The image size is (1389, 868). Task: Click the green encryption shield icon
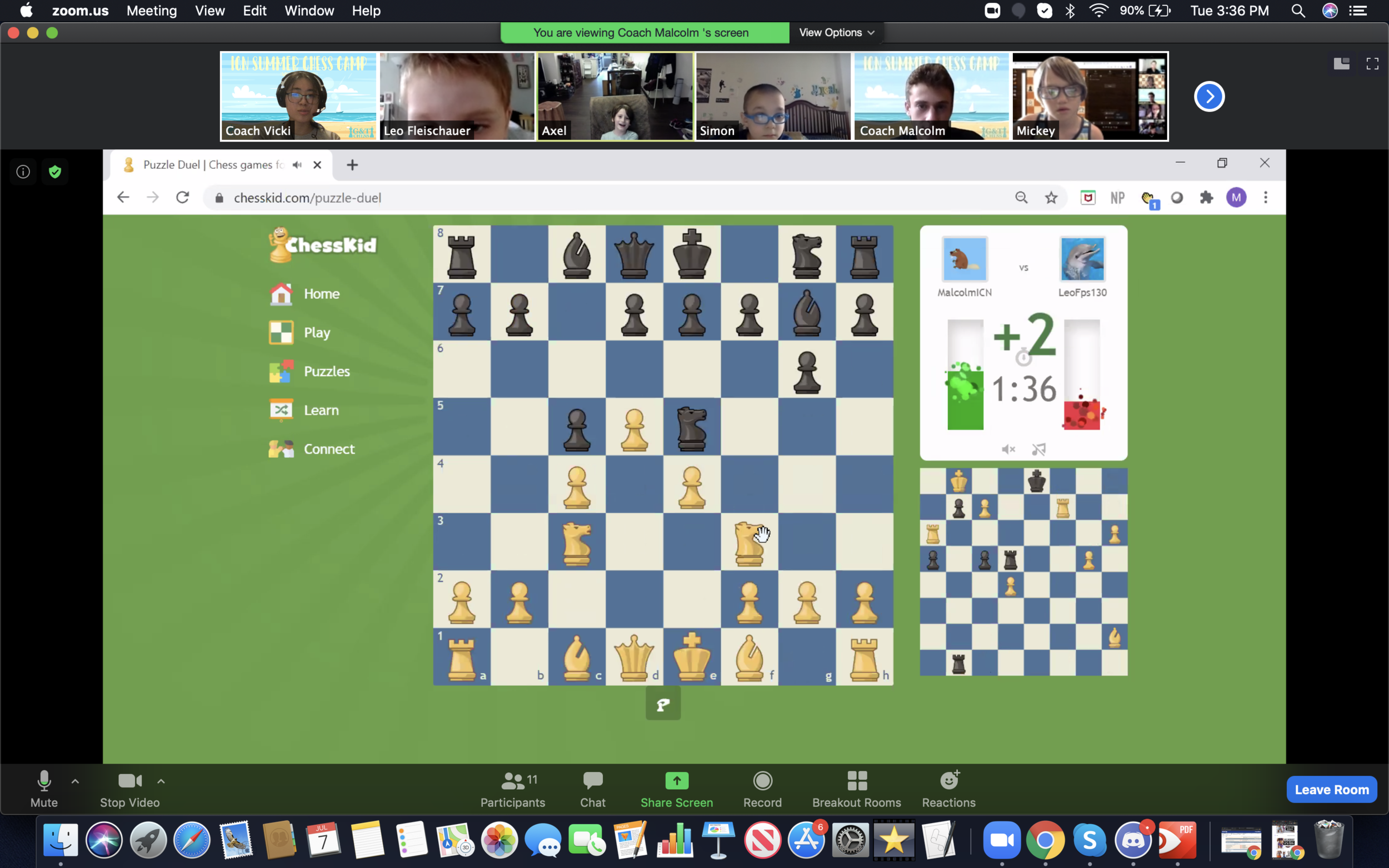click(x=55, y=172)
